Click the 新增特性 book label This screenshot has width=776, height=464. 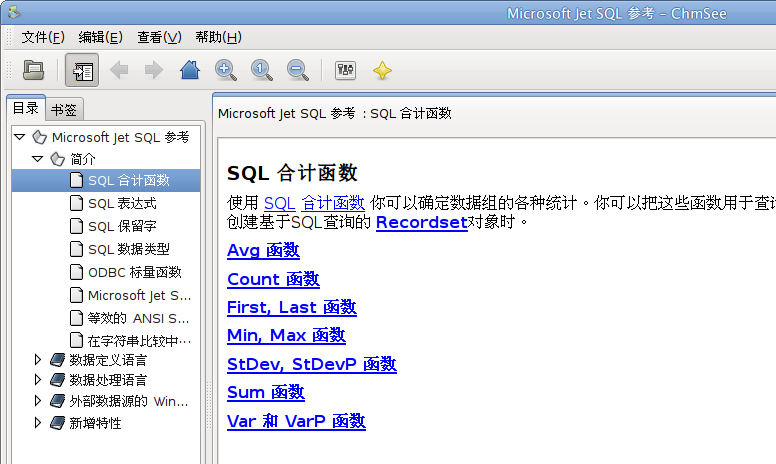(96, 423)
